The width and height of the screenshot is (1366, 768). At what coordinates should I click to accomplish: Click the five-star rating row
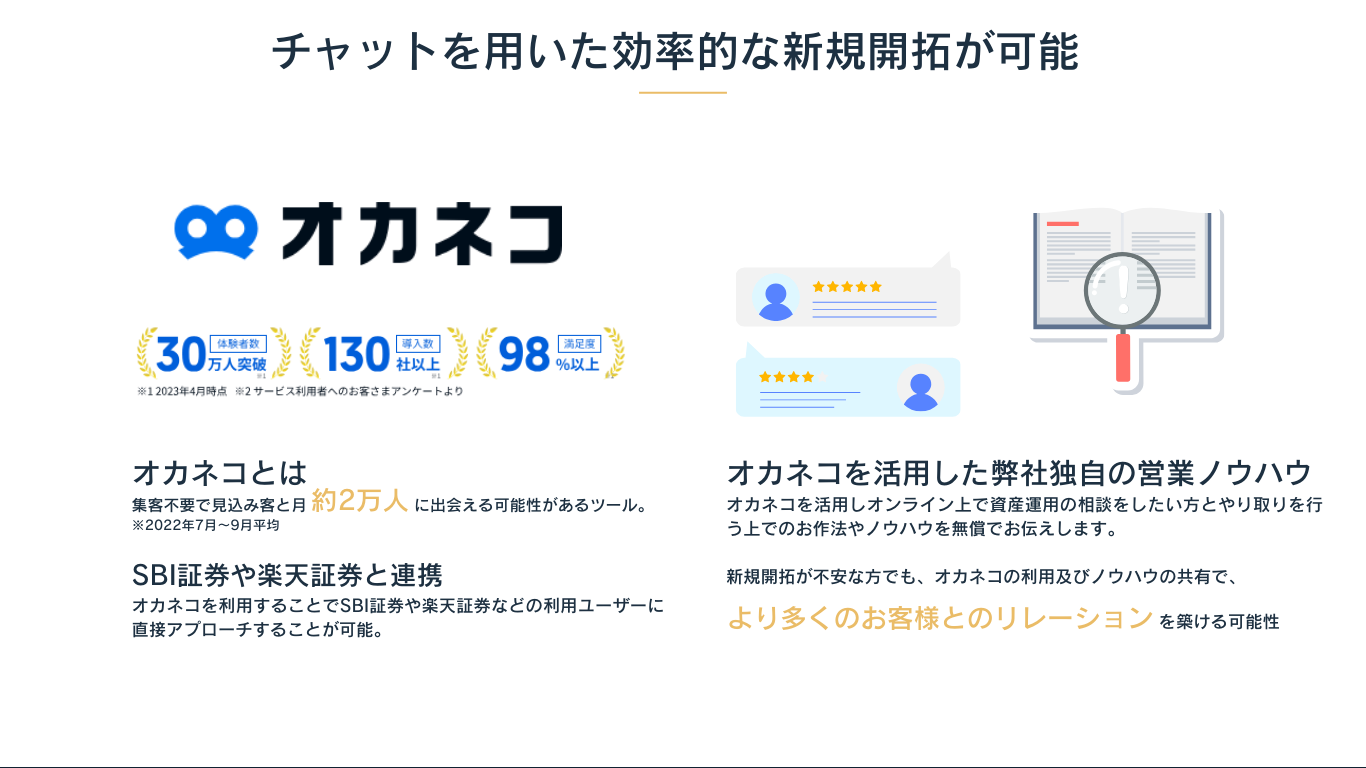click(x=847, y=287)
